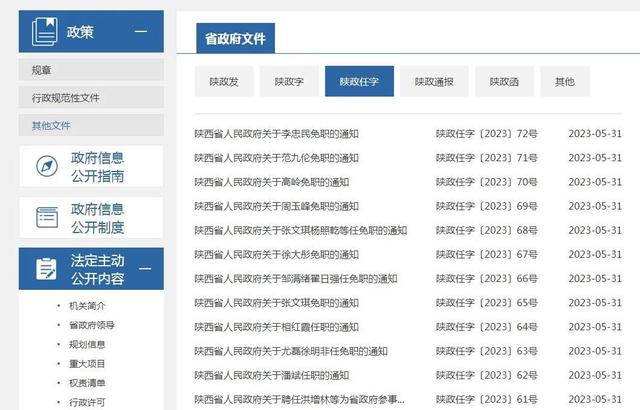Click document number 陕政任字〔2023〕70号
Image resolution: width=640 pixels, height=410 pixels.
487,182
